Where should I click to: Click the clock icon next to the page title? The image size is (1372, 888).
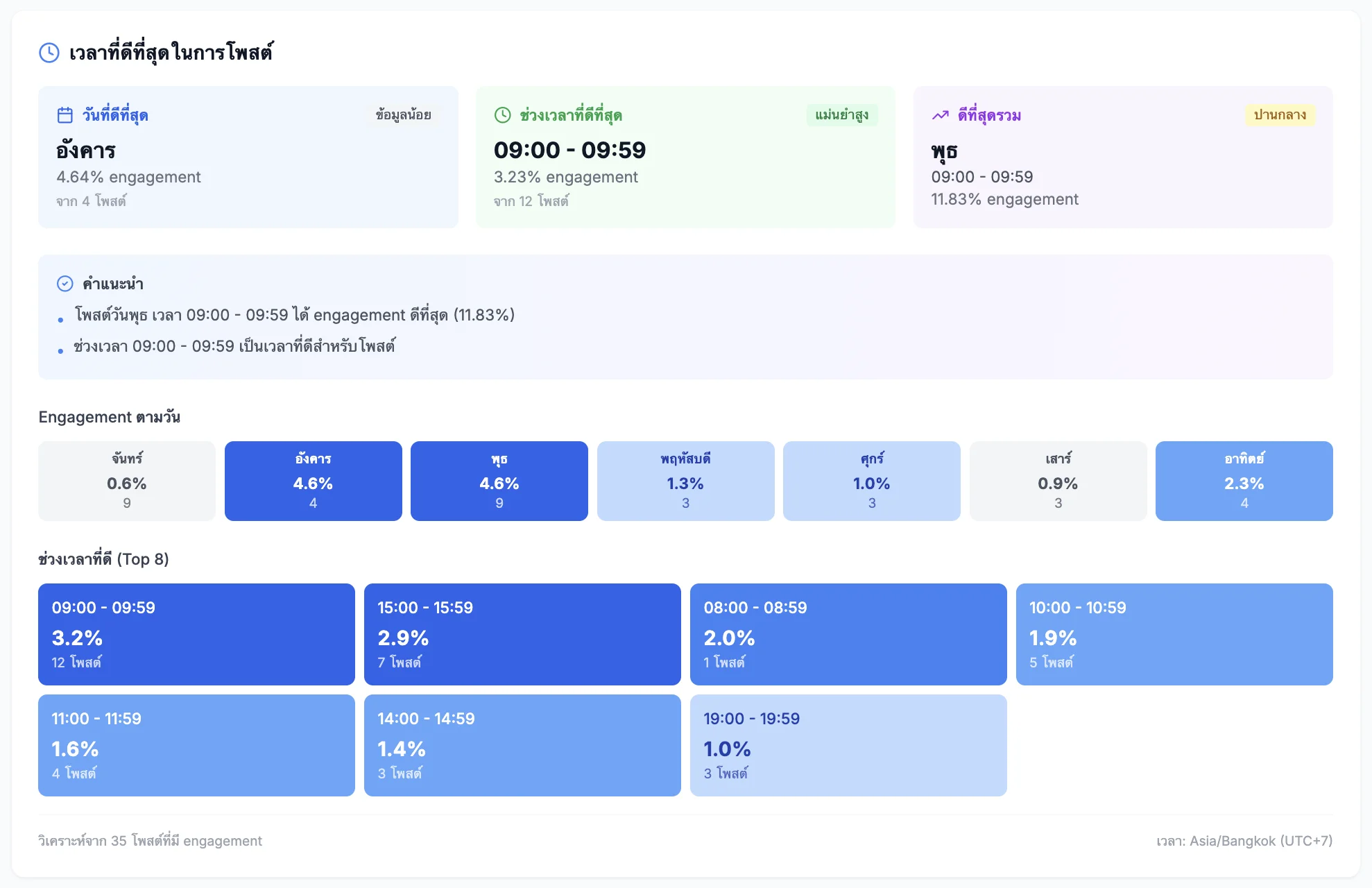coord(49,51)
